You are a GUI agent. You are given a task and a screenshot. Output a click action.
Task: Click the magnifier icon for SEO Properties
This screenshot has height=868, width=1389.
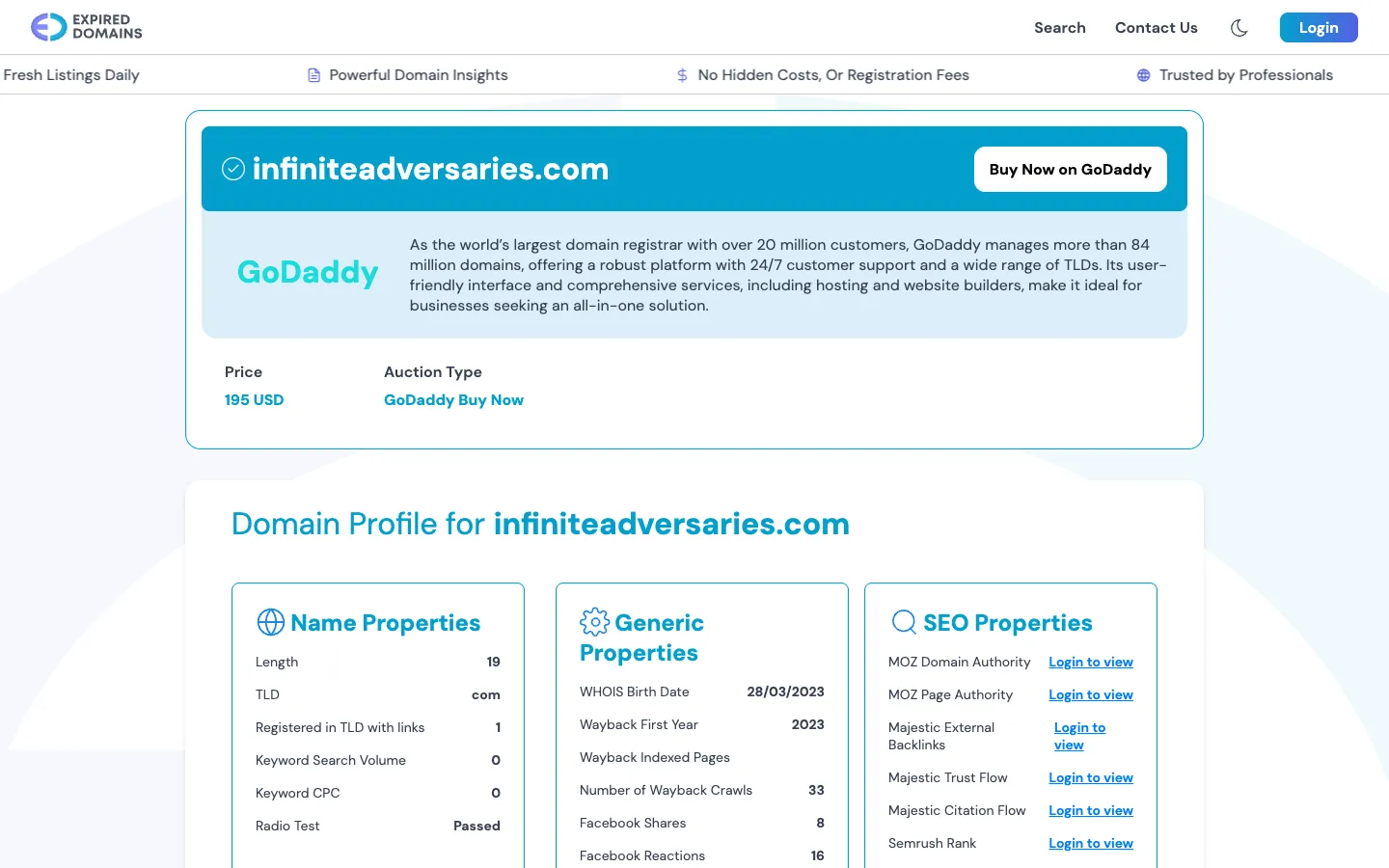904,622
